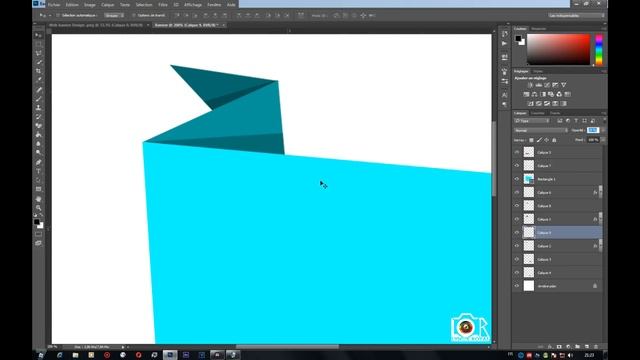This screenshot has height=360, width=640.
Task: Add a Brightness/Contrast adjustment
Action: (x=530, y=85)
